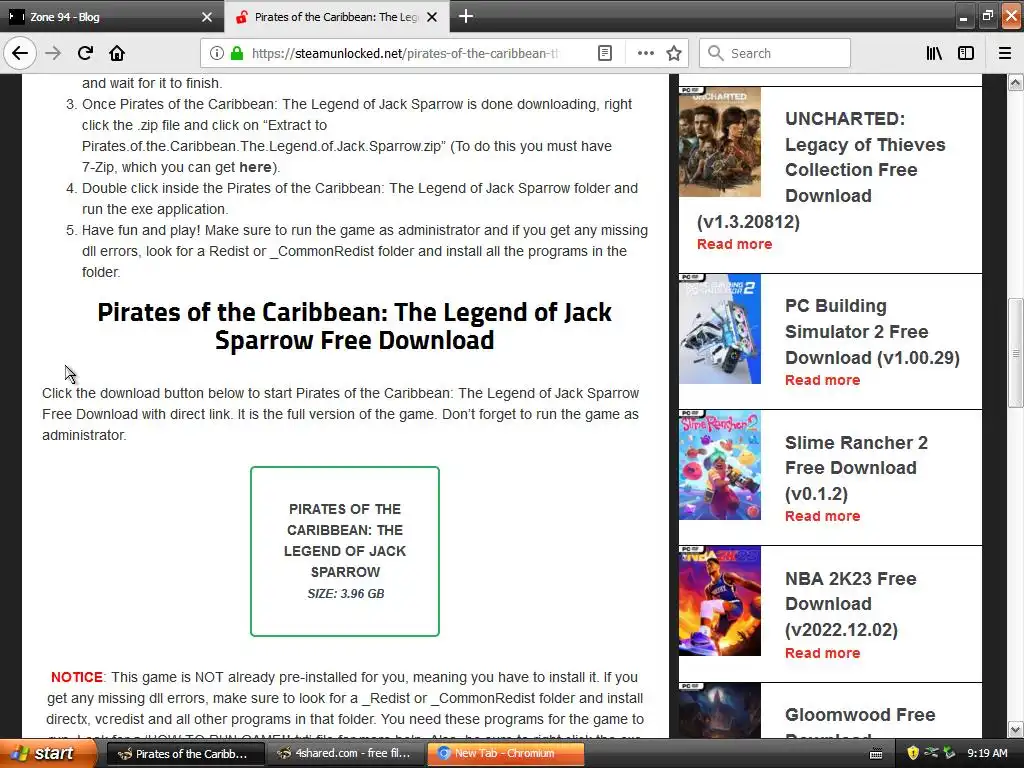Screen dimensions: 1024x768
Task: Click Read more under PC Building Simulator 2
Action: pyautogui.click(x=822, y=380)
